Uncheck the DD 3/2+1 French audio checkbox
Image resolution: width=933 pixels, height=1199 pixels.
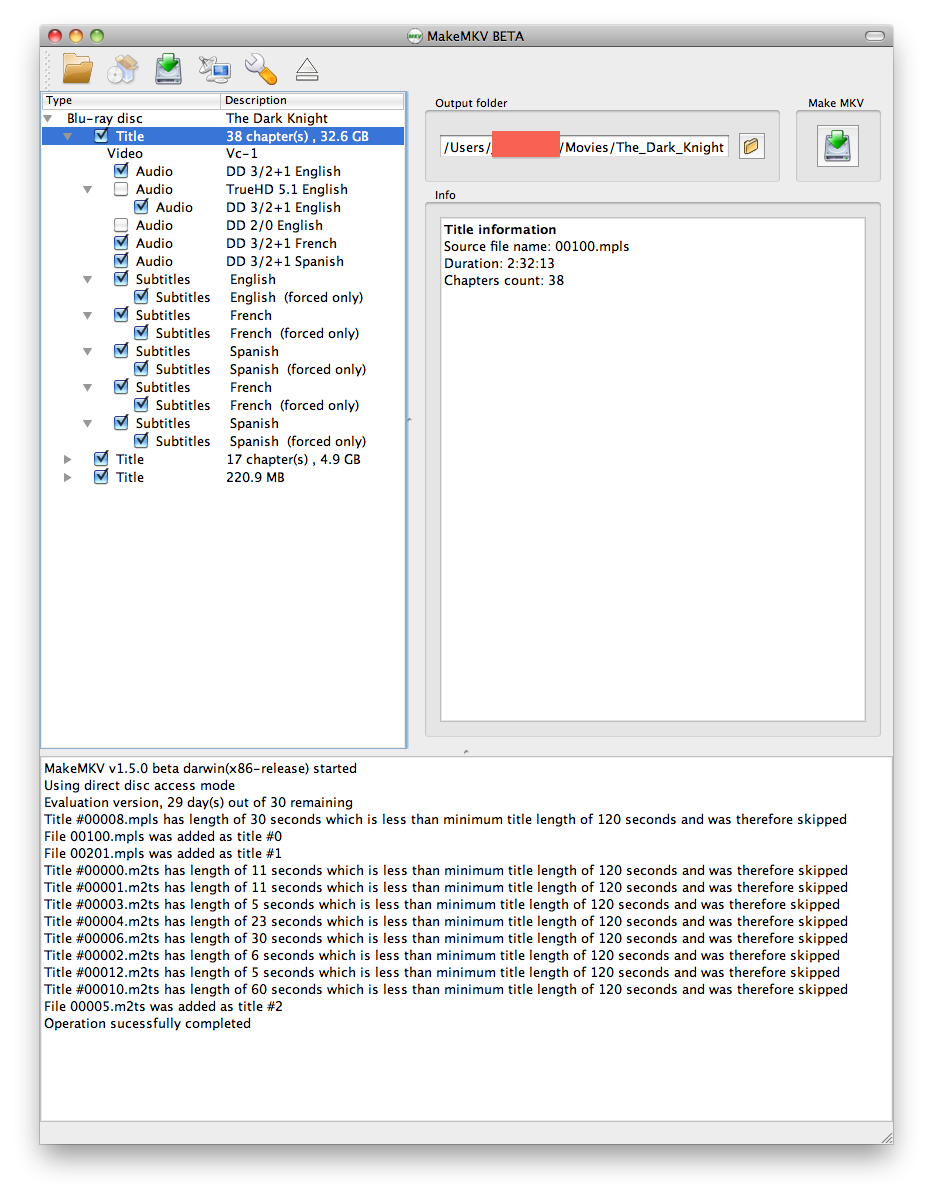click(121, 242)
